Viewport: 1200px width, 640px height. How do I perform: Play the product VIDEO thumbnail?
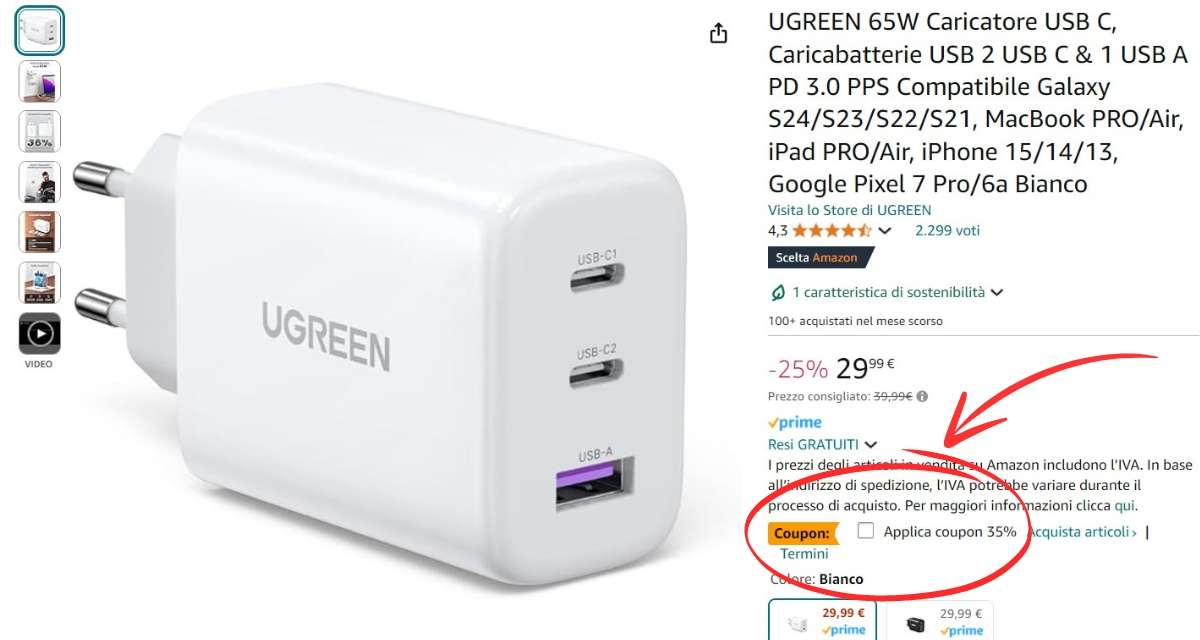coord(40,334)
